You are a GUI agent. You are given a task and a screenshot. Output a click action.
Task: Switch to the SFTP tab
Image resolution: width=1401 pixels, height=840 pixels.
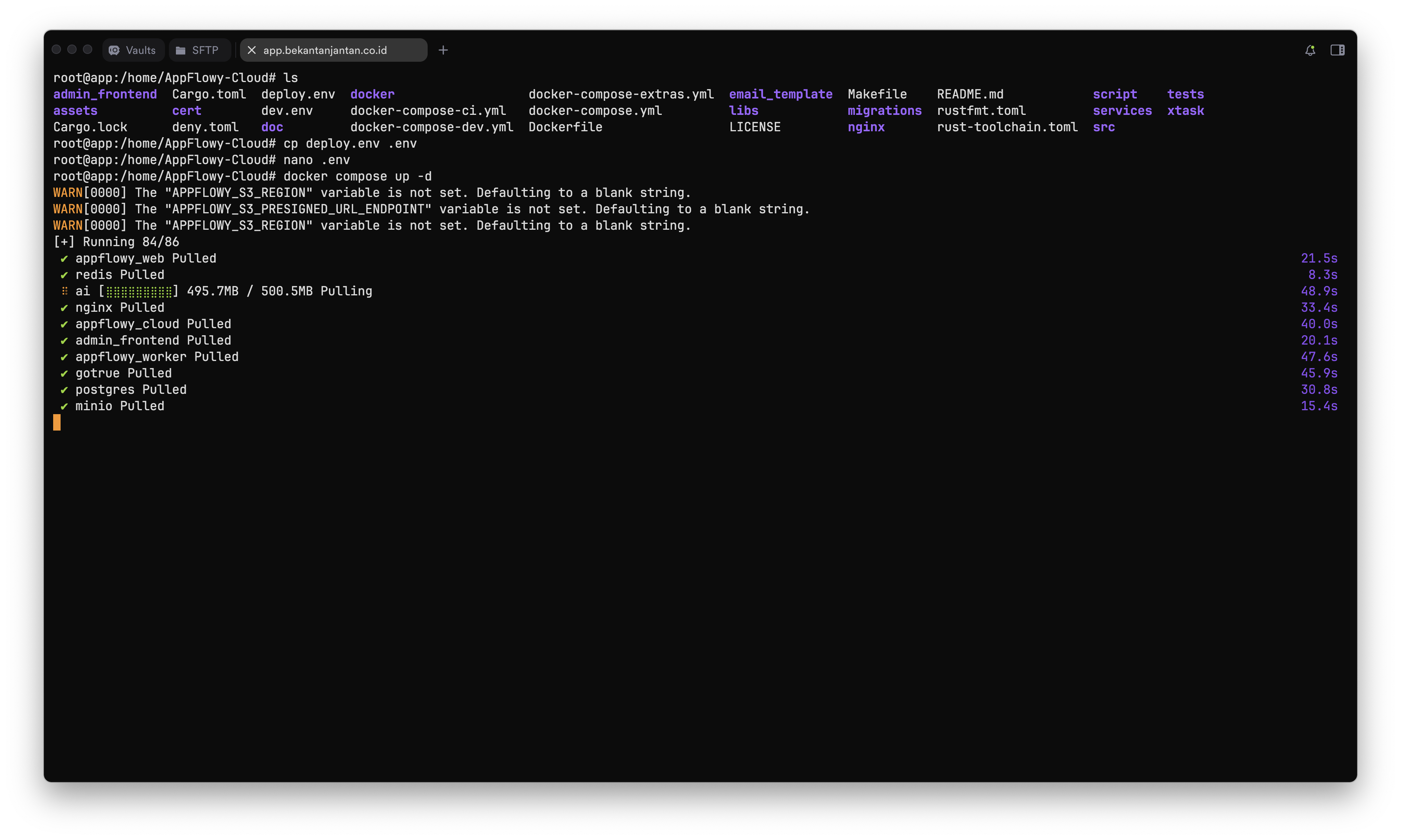tap(199, 50)
